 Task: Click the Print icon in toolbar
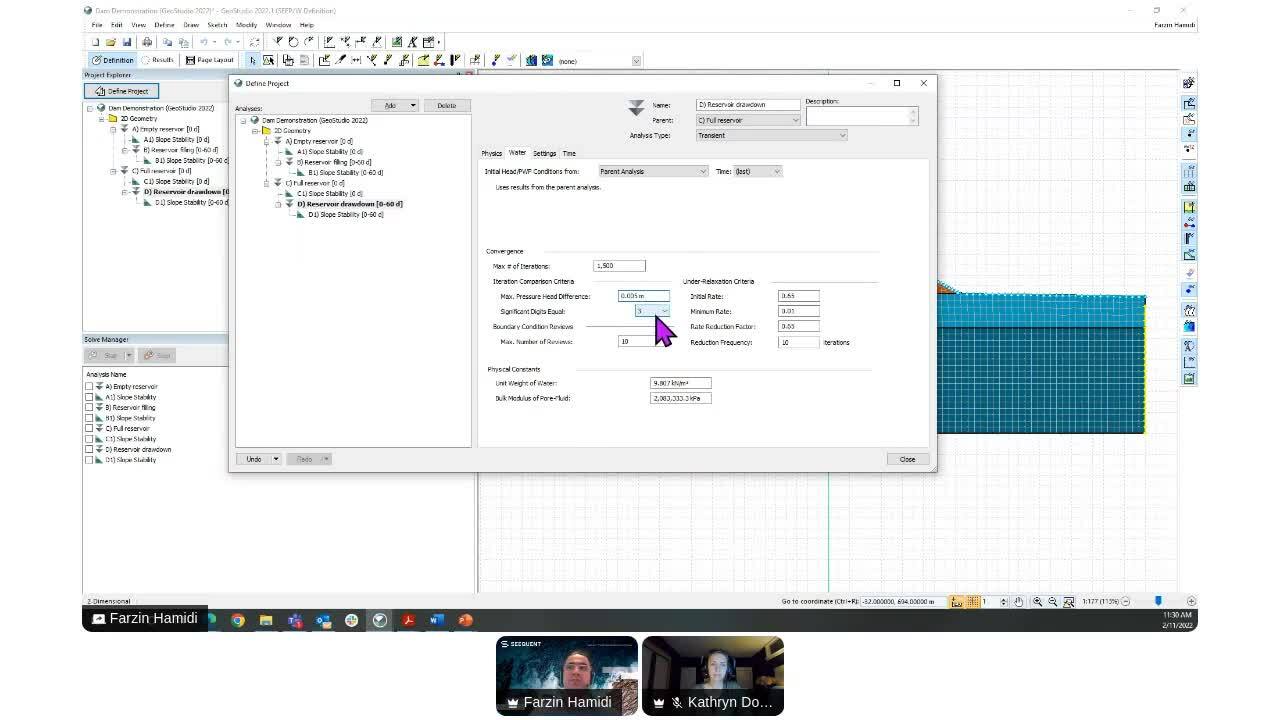click(x=147, y=42)
